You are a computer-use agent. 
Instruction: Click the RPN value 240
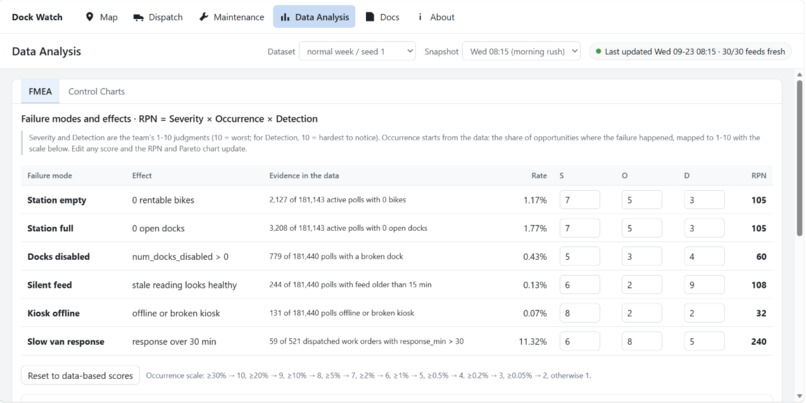pyautogui.click(x=758, y=342)
